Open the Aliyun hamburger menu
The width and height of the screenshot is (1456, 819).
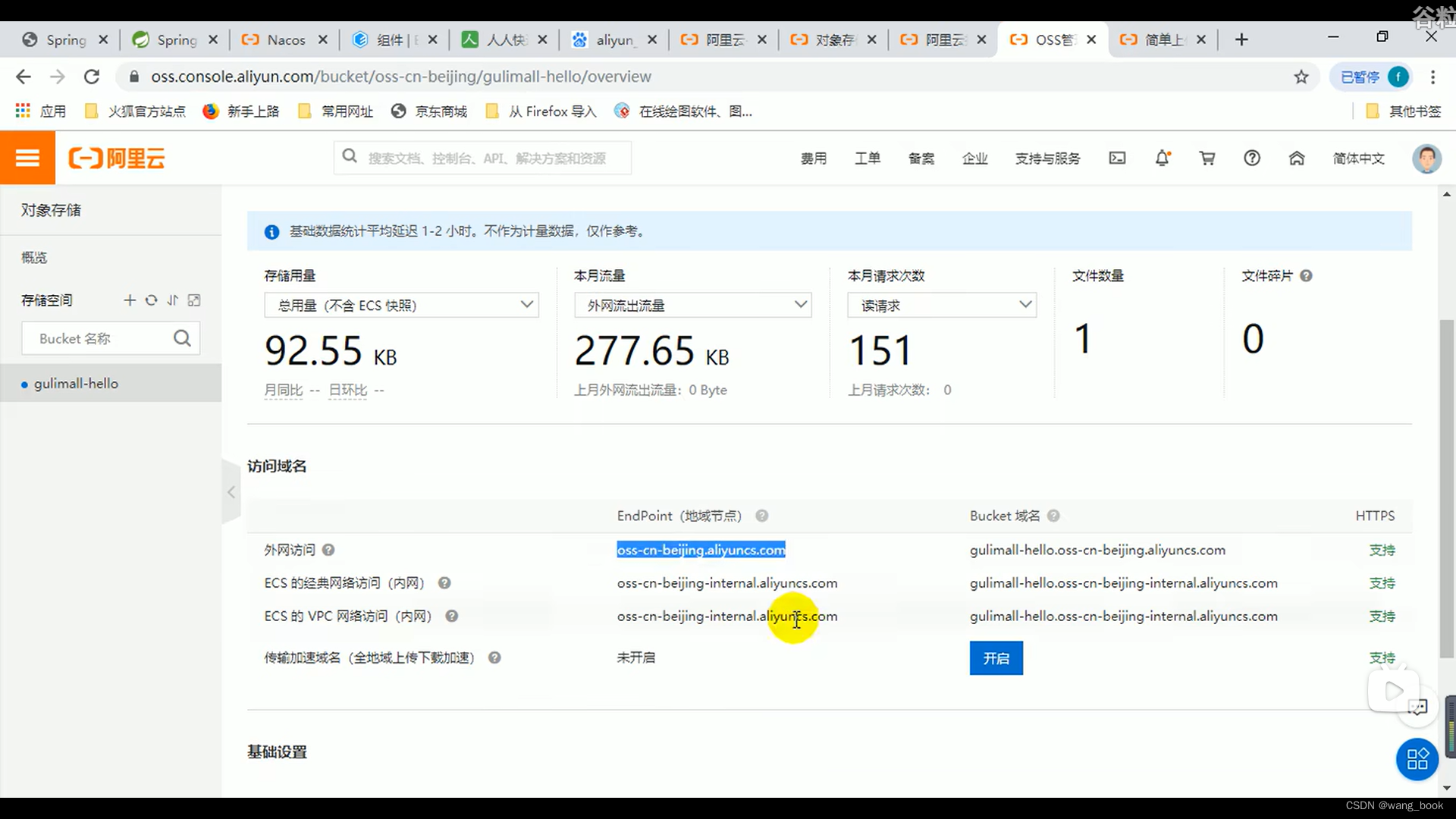click(x=27, y=158)
